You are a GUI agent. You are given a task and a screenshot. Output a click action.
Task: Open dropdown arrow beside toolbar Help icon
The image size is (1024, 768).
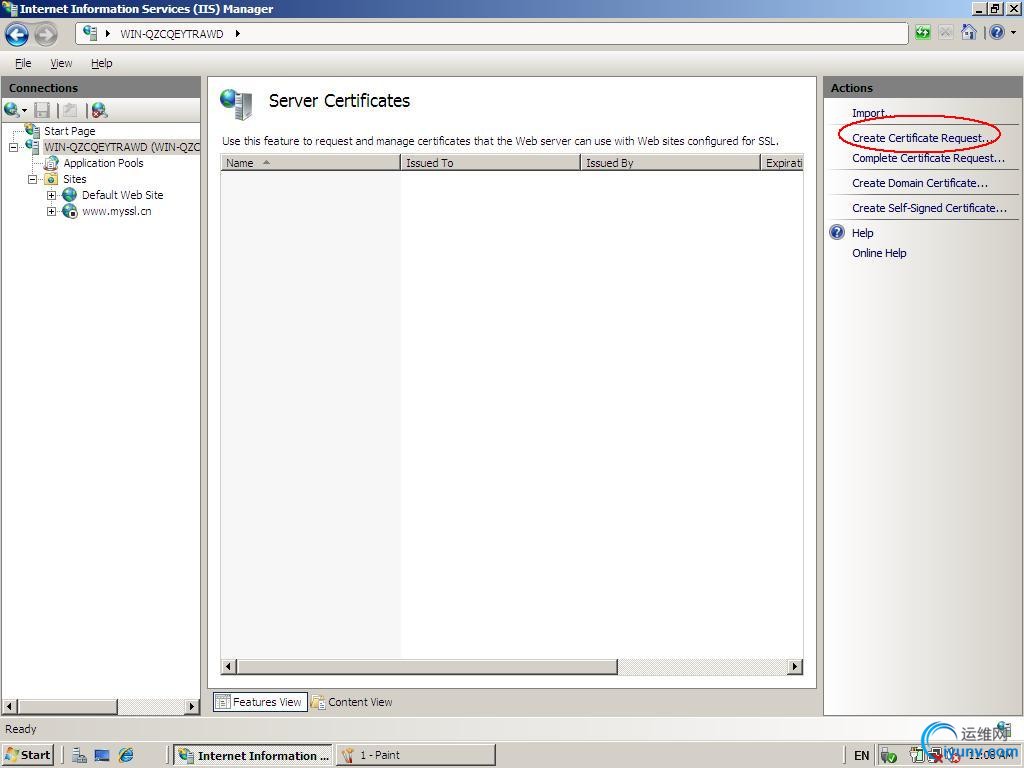click(1013, 32)
